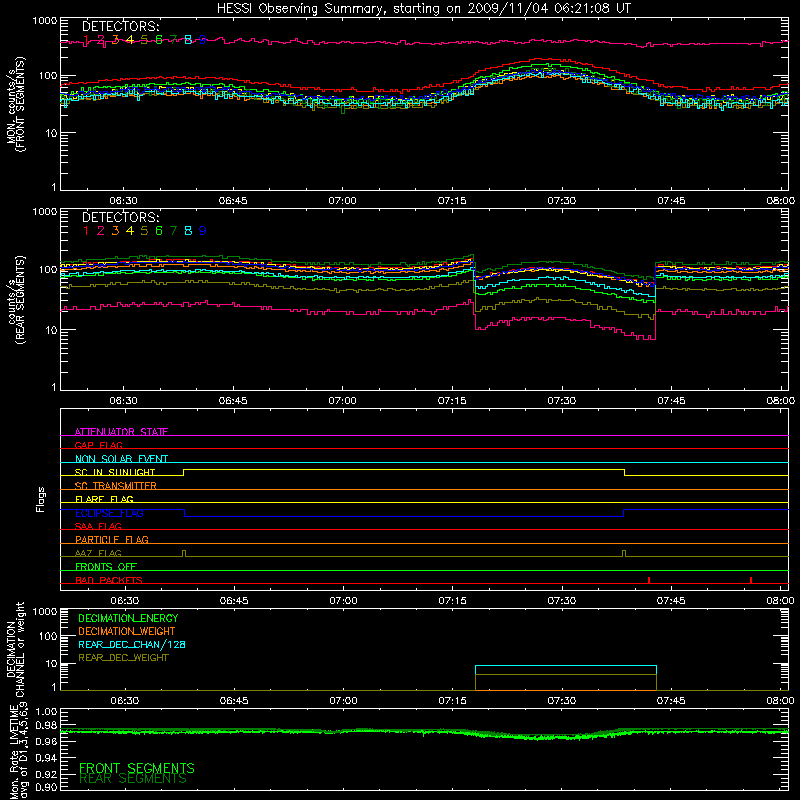800x800 pixels.
Task: Click 08:00 tick under front segments plot
Action: click(x=781, y=201)
